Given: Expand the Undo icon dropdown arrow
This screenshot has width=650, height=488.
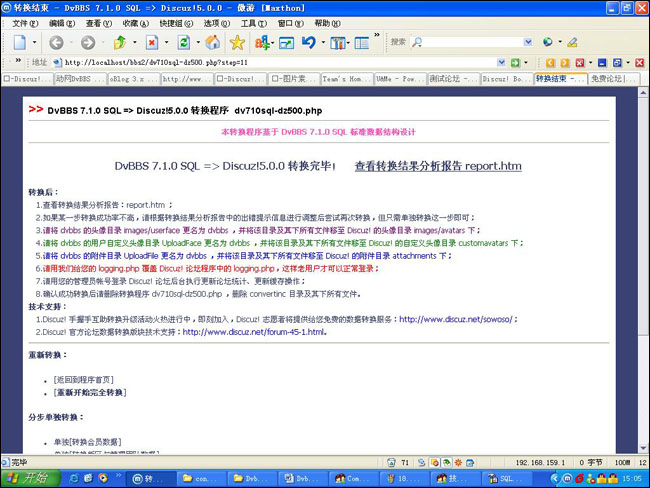Looking at the screenshot, I should pyautogui.click(x=323, y=42).
